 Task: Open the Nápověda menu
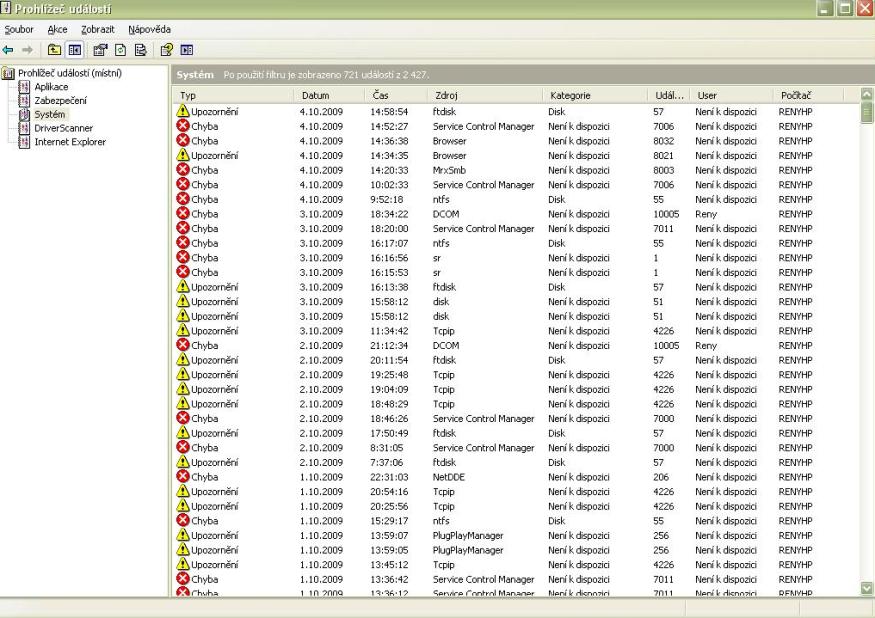pos(150,29)
